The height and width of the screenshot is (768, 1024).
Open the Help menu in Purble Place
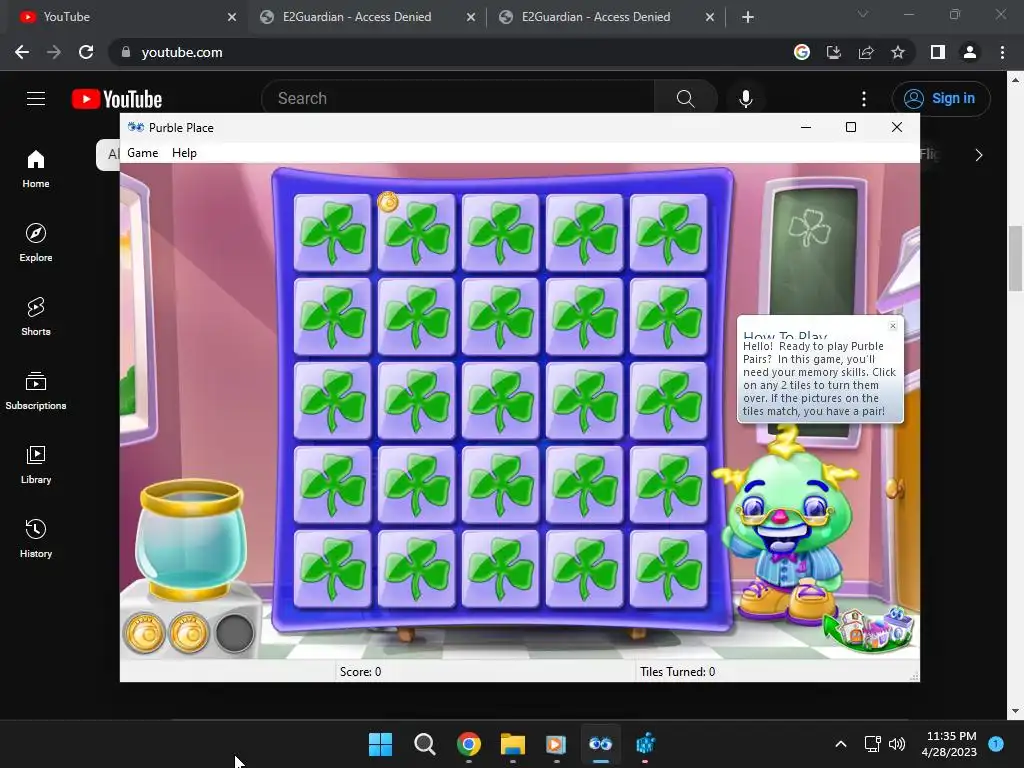click(184, 153)
